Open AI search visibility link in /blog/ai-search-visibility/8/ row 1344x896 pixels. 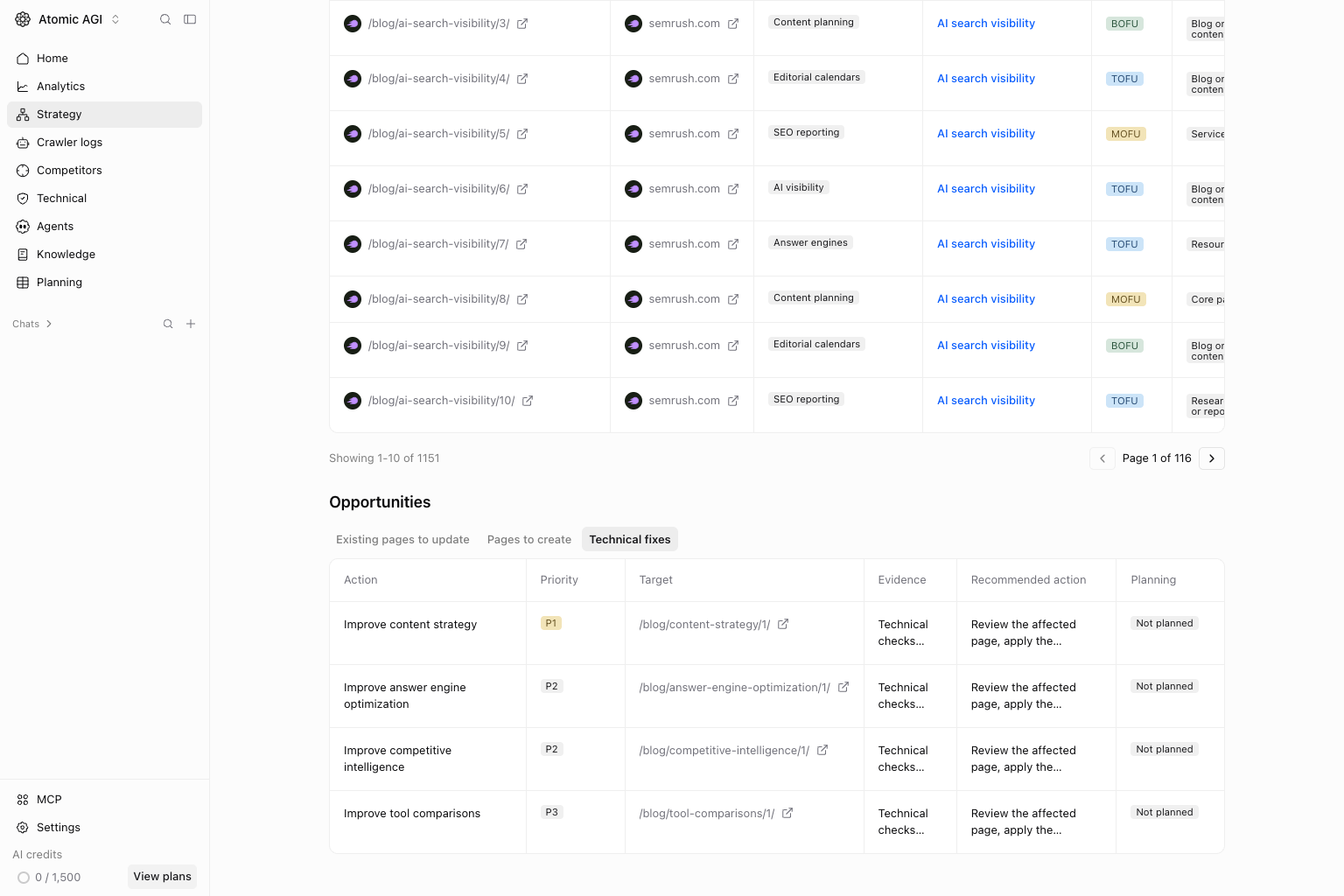986,299
